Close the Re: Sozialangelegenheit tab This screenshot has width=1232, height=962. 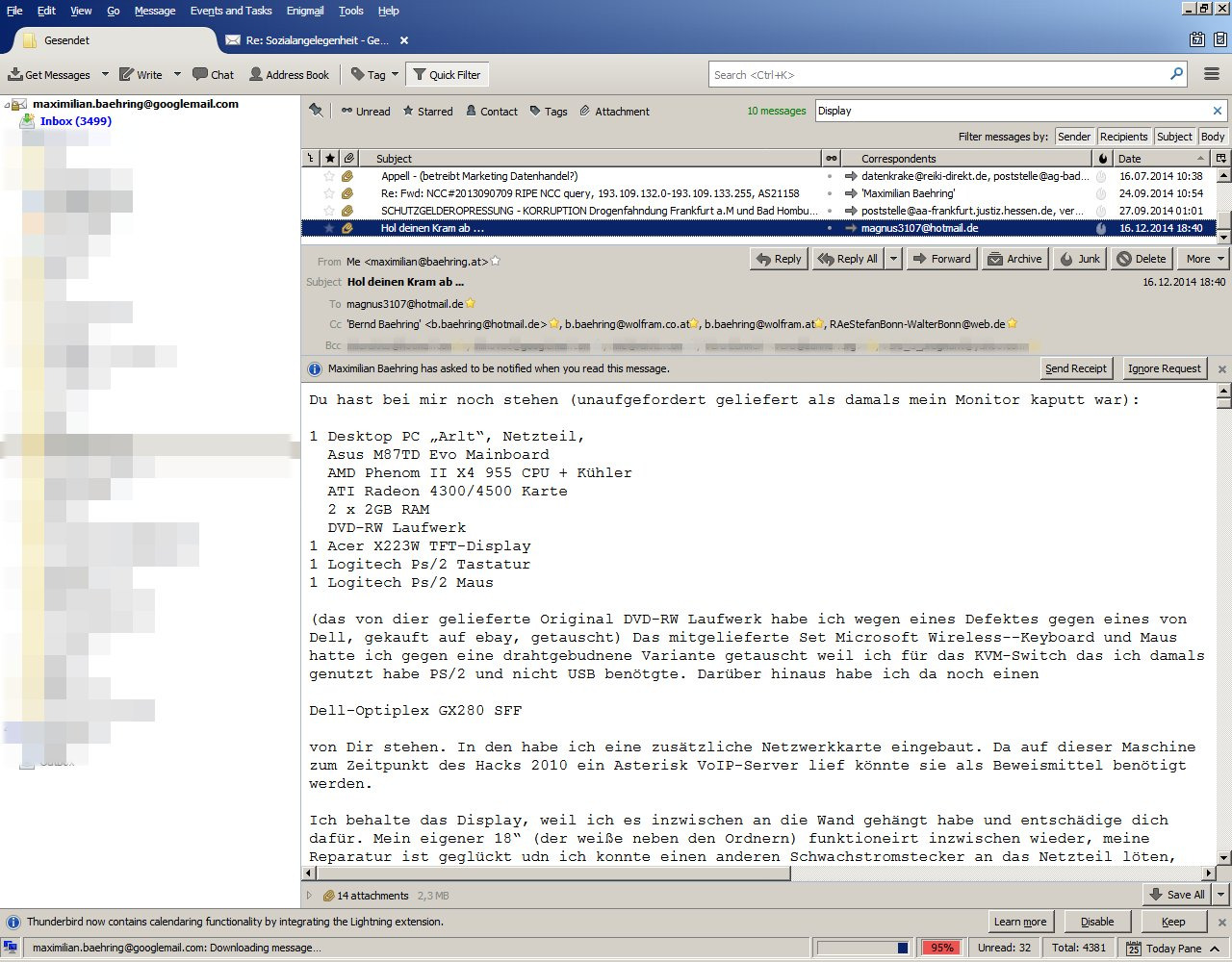404,40
